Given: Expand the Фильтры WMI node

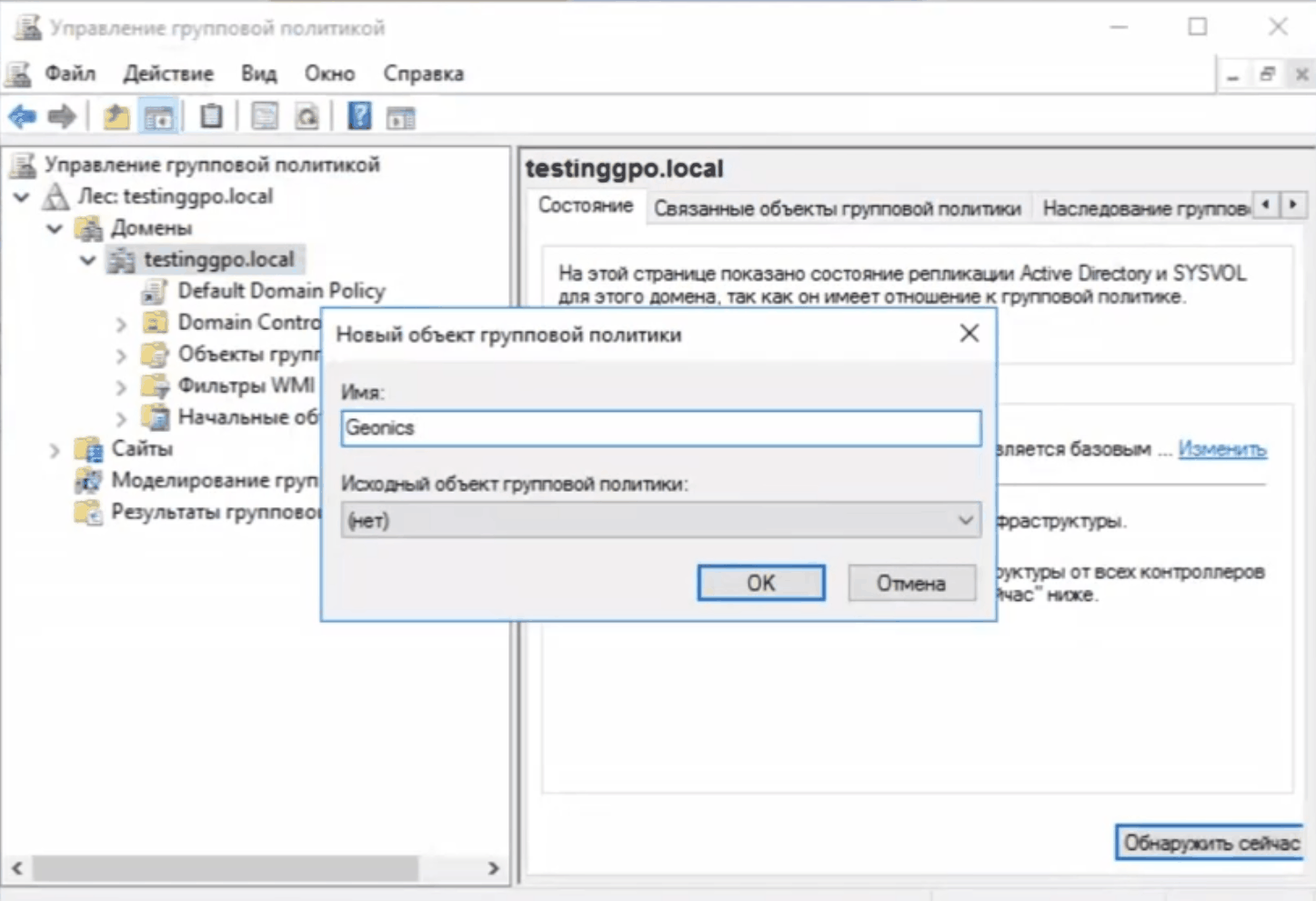Looking at the screenshot, I should tap(121, 387).
